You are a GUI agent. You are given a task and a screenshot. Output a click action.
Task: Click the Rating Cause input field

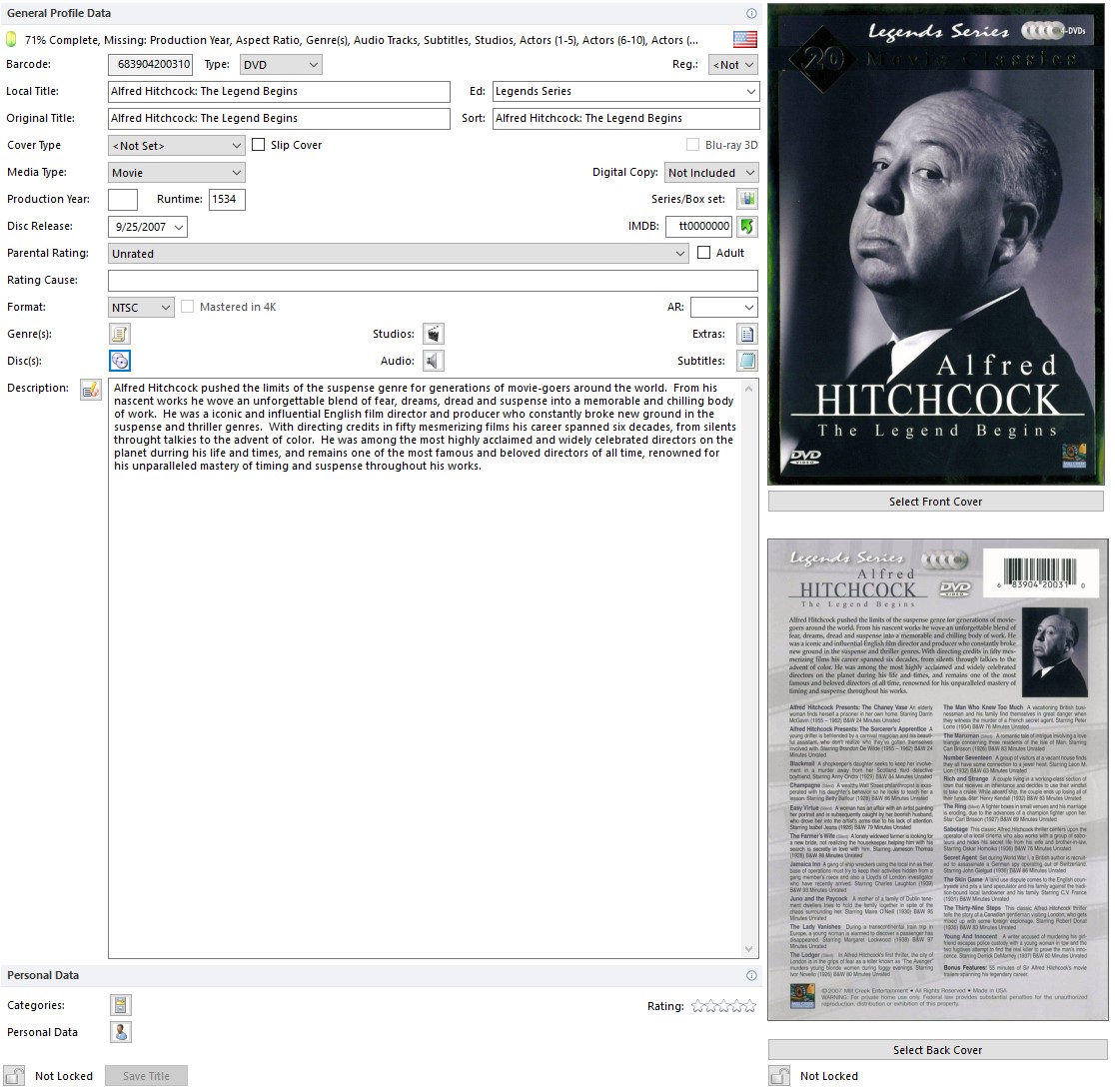pos(433,280)
